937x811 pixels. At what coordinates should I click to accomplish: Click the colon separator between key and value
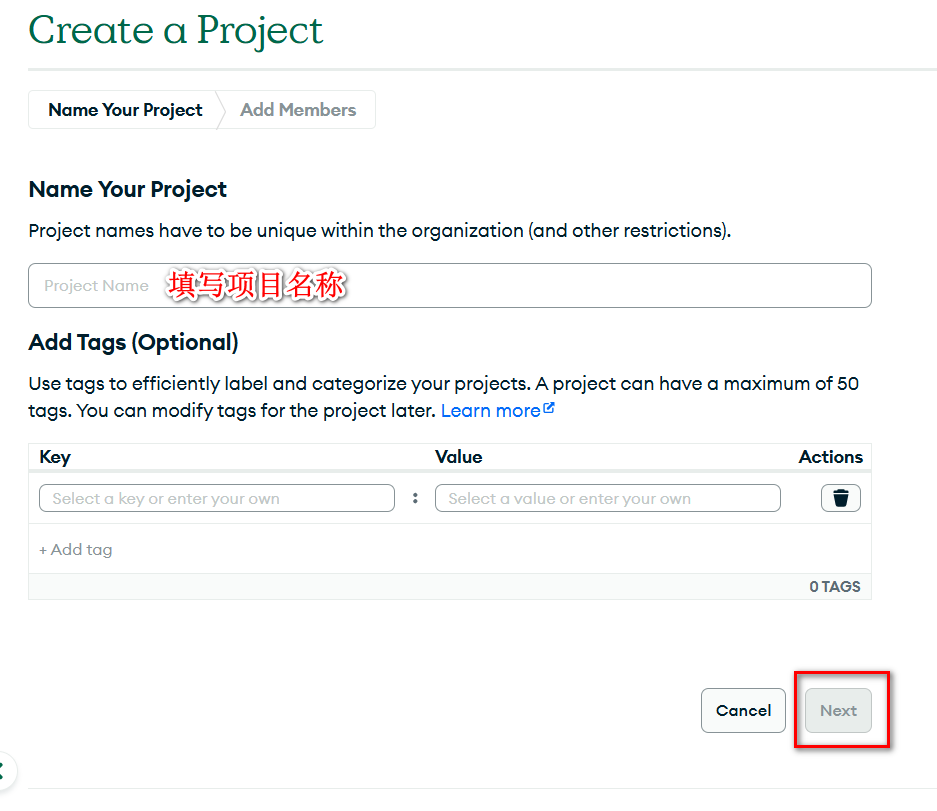click(x=415, y=498)
